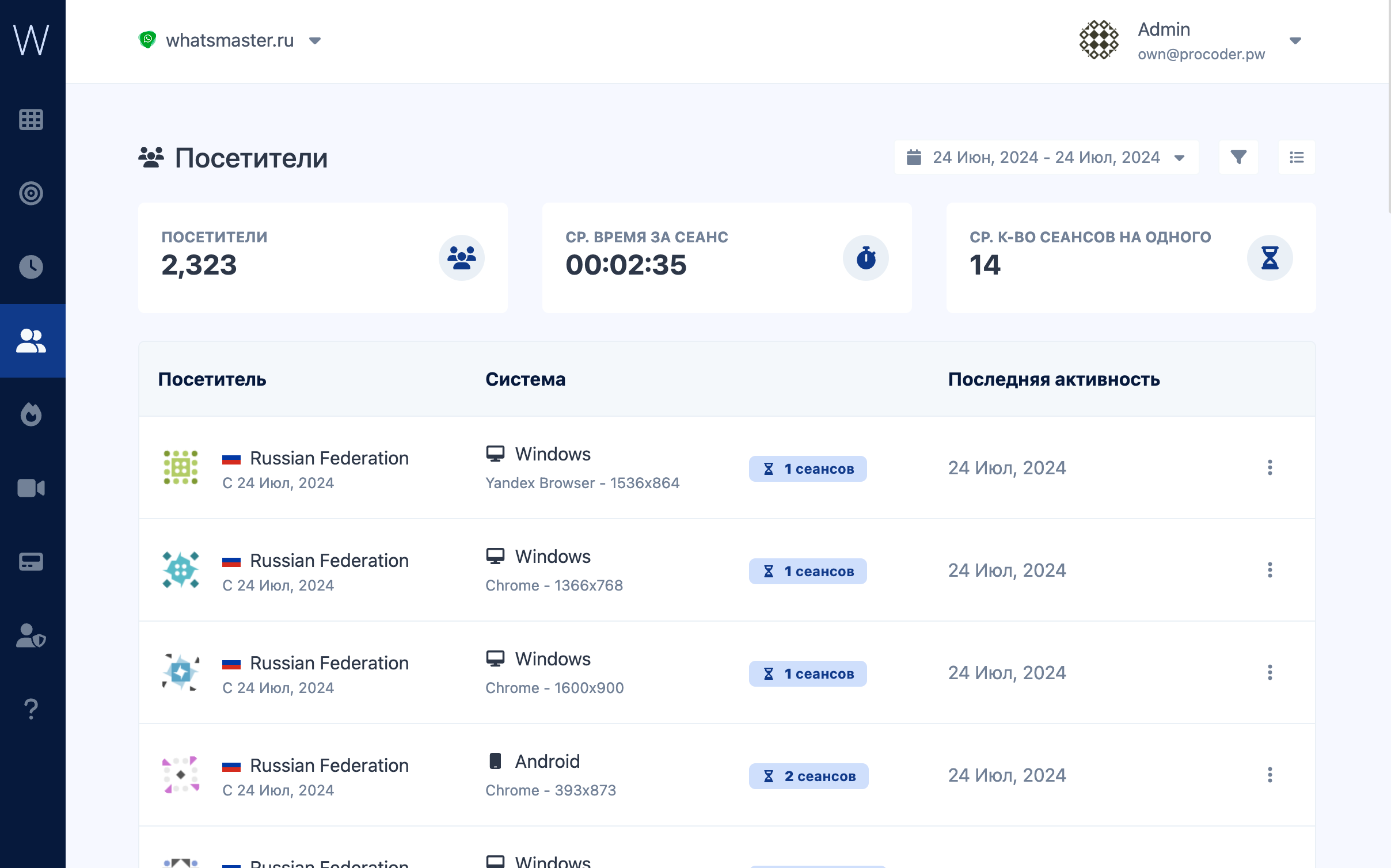Click the W logo in sidebar
This screenshot has height=868, width=1391.
click(x=31, y=40)
